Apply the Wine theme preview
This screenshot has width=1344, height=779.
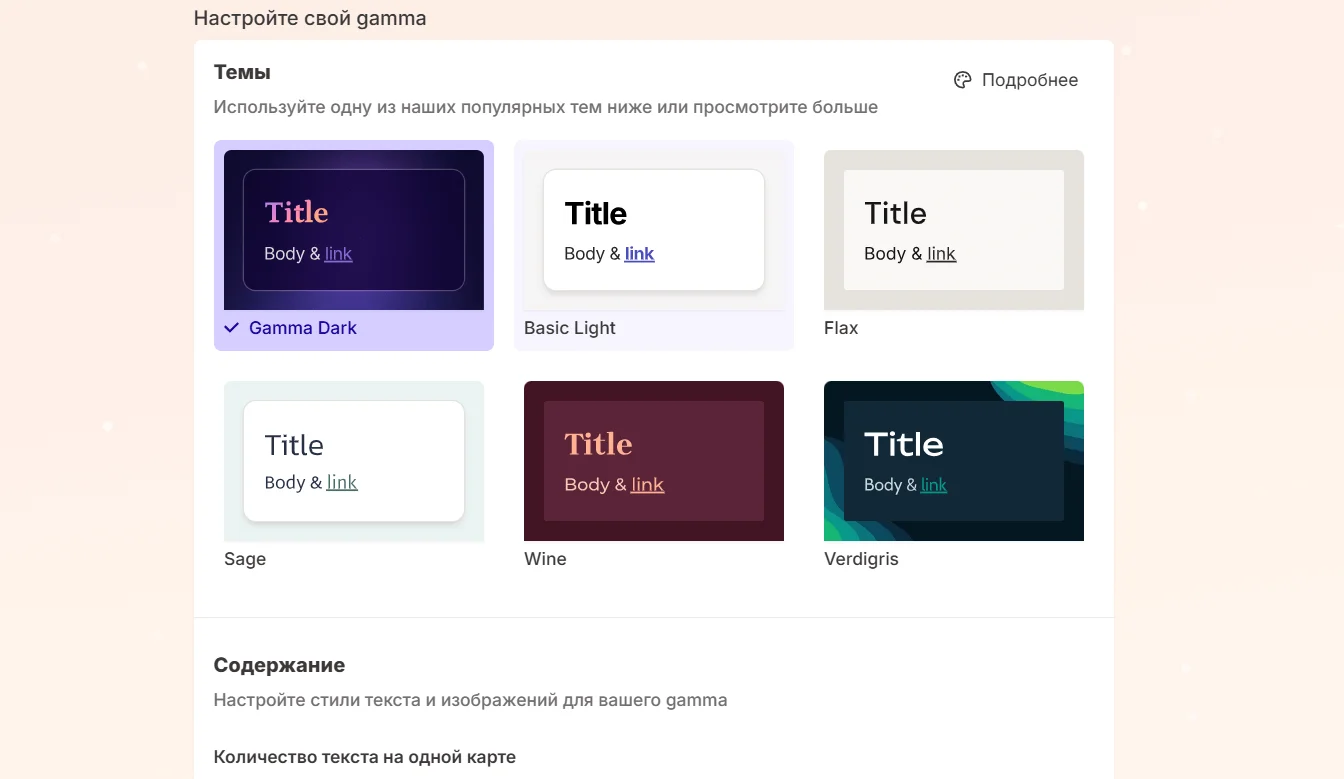pos(654,461)
